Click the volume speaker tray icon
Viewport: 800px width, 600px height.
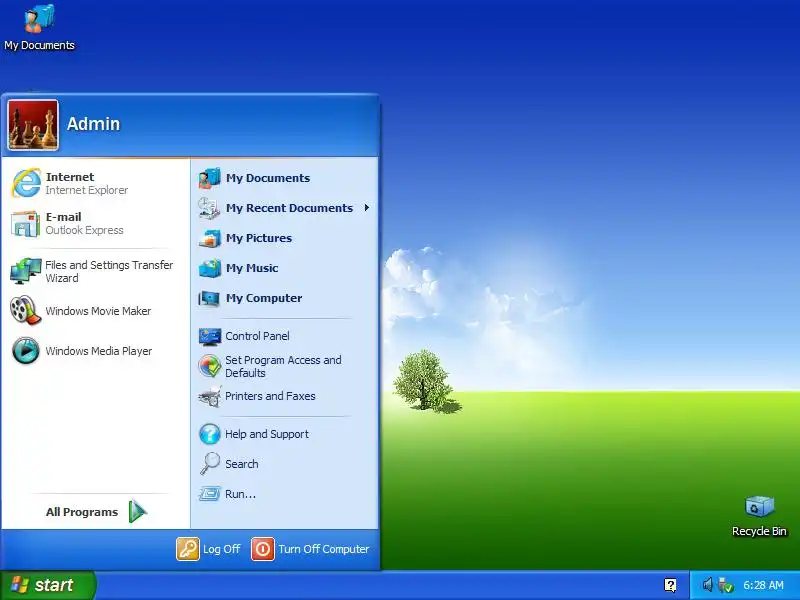click(708, 585)
